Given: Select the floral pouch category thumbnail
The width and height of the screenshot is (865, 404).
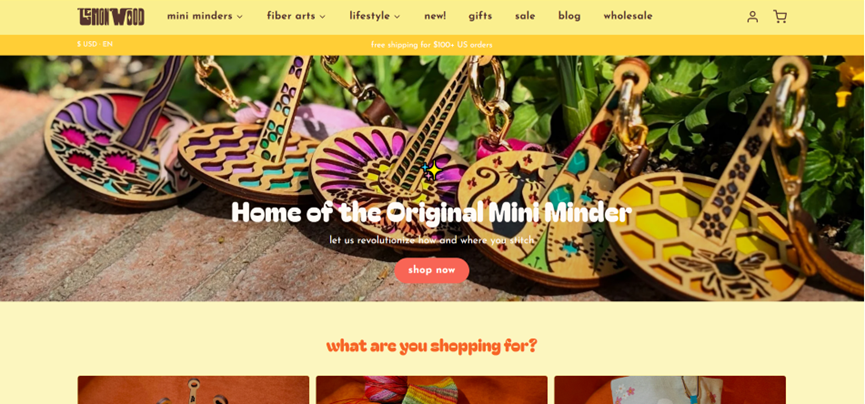Looking at the screenshot, I should (670, 390).
